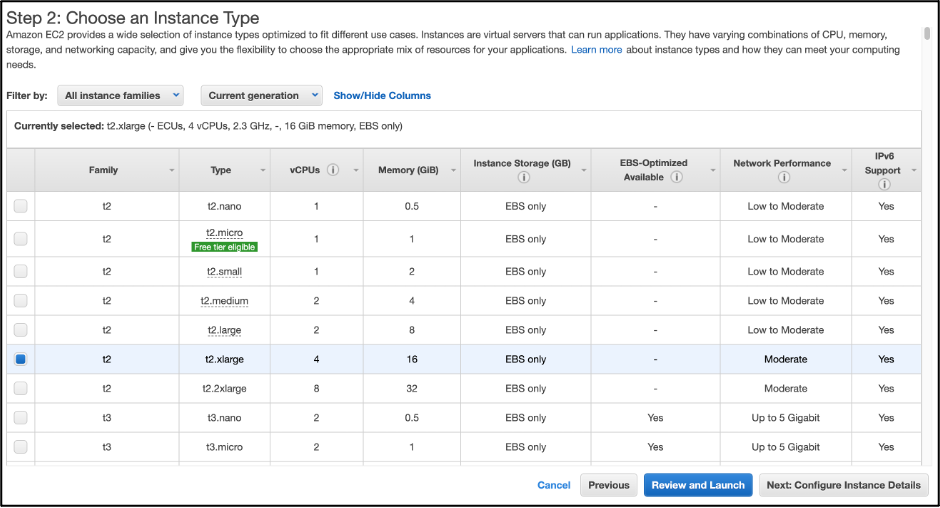
Task: Click the Network Performance info icon
Action: point(784,177)
